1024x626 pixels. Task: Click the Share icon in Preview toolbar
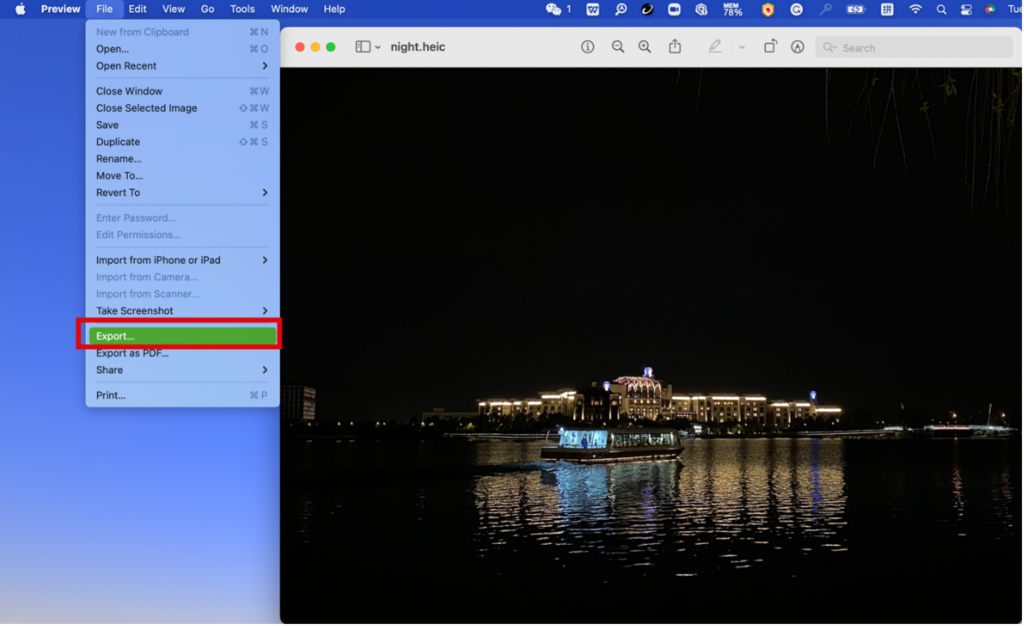(x=675, y=47)
